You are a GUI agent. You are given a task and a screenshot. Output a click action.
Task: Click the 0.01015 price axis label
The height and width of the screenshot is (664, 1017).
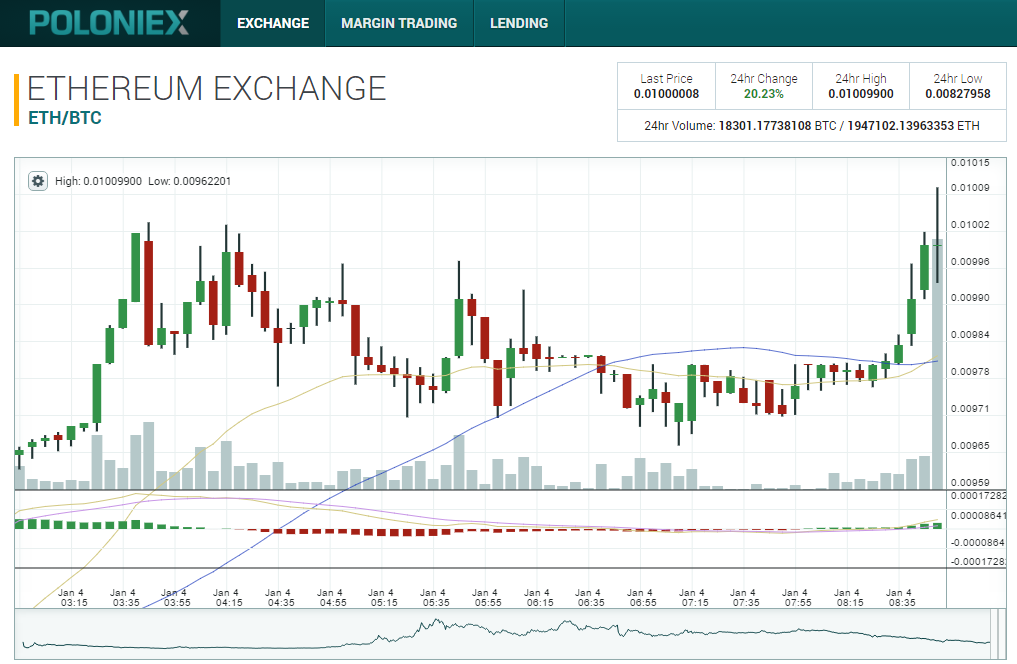[970, 163]
